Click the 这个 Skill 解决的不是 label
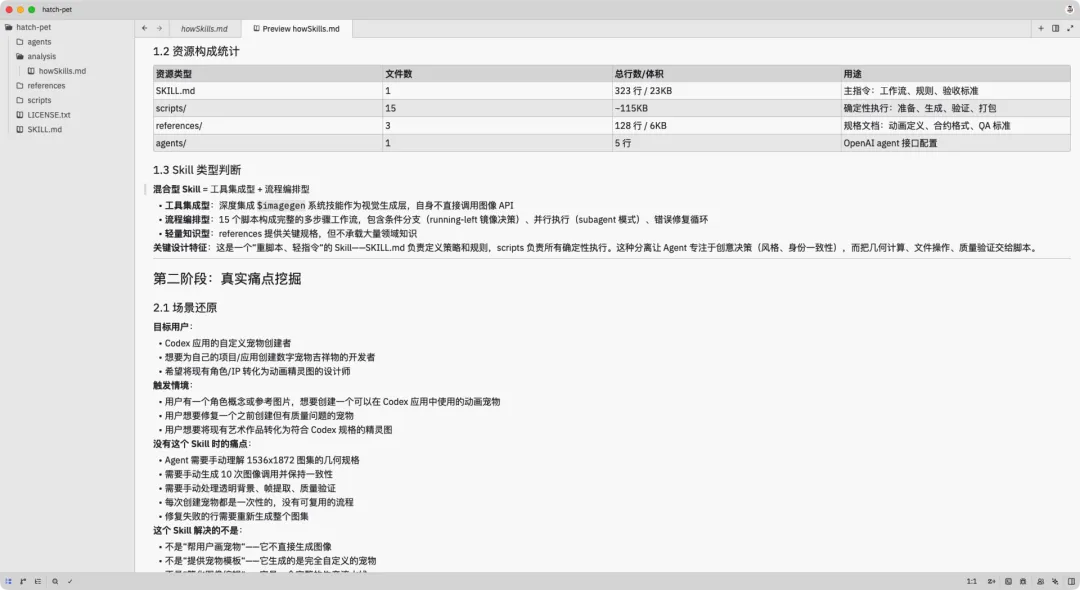Screen dimensions: 1080x590 pyautogui.click(x=198, y=530)
